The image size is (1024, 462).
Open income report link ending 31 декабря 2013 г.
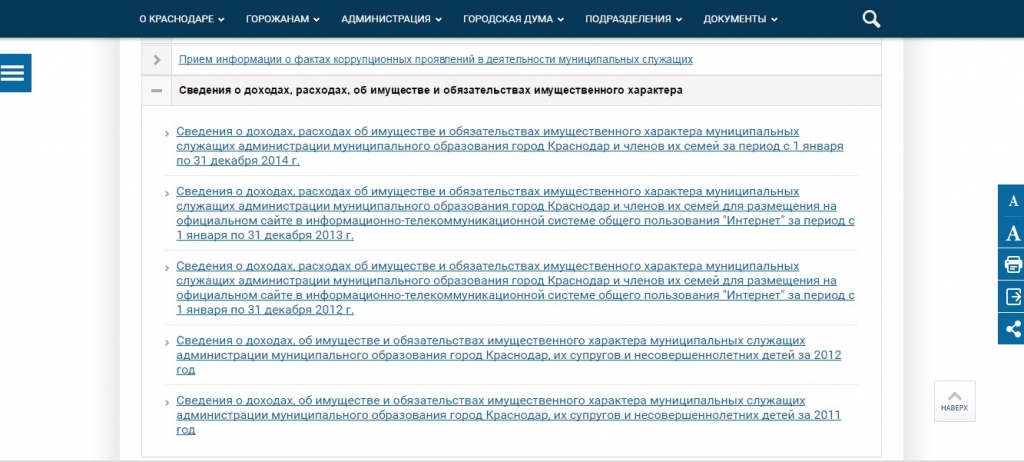(515, 214)
